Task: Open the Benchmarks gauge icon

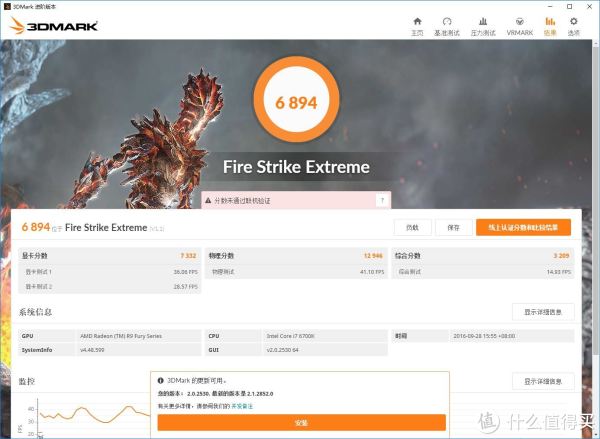Action: pos(447,21)
